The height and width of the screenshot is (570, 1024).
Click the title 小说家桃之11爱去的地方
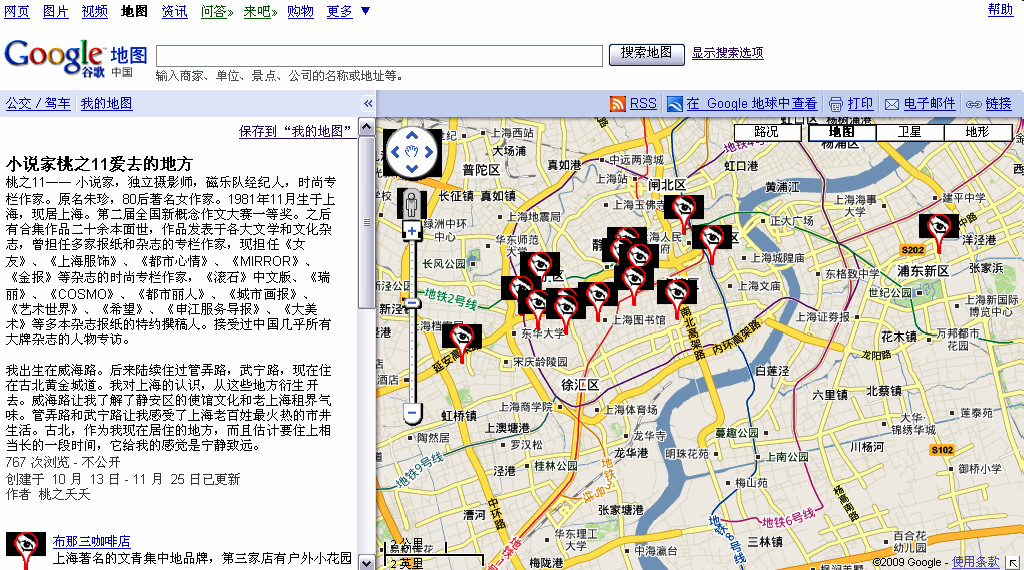[x=99, y=163]
